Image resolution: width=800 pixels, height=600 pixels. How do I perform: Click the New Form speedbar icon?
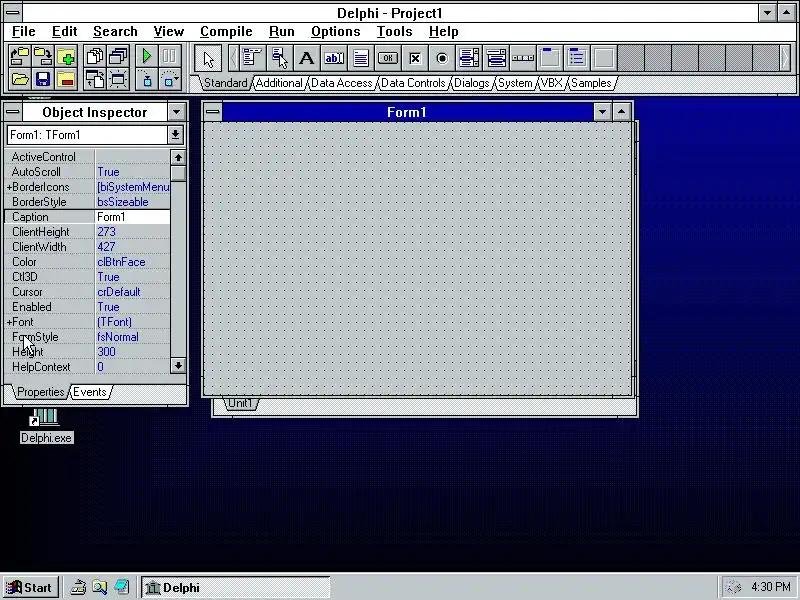[x=118, y=80]
